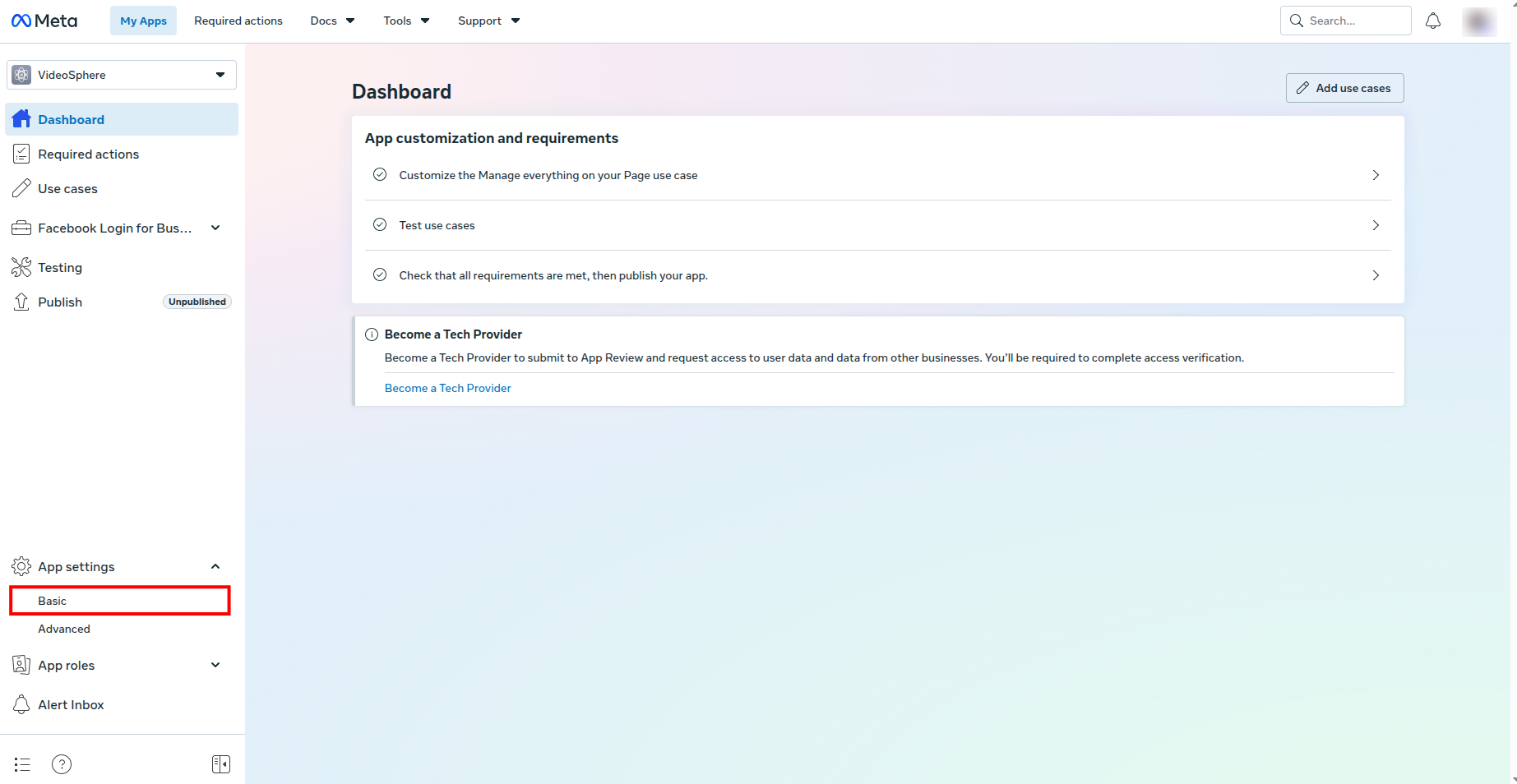This screenshot has width=1517, height=784.
Task: Expand the Docs menu
Action: [332, 21]
